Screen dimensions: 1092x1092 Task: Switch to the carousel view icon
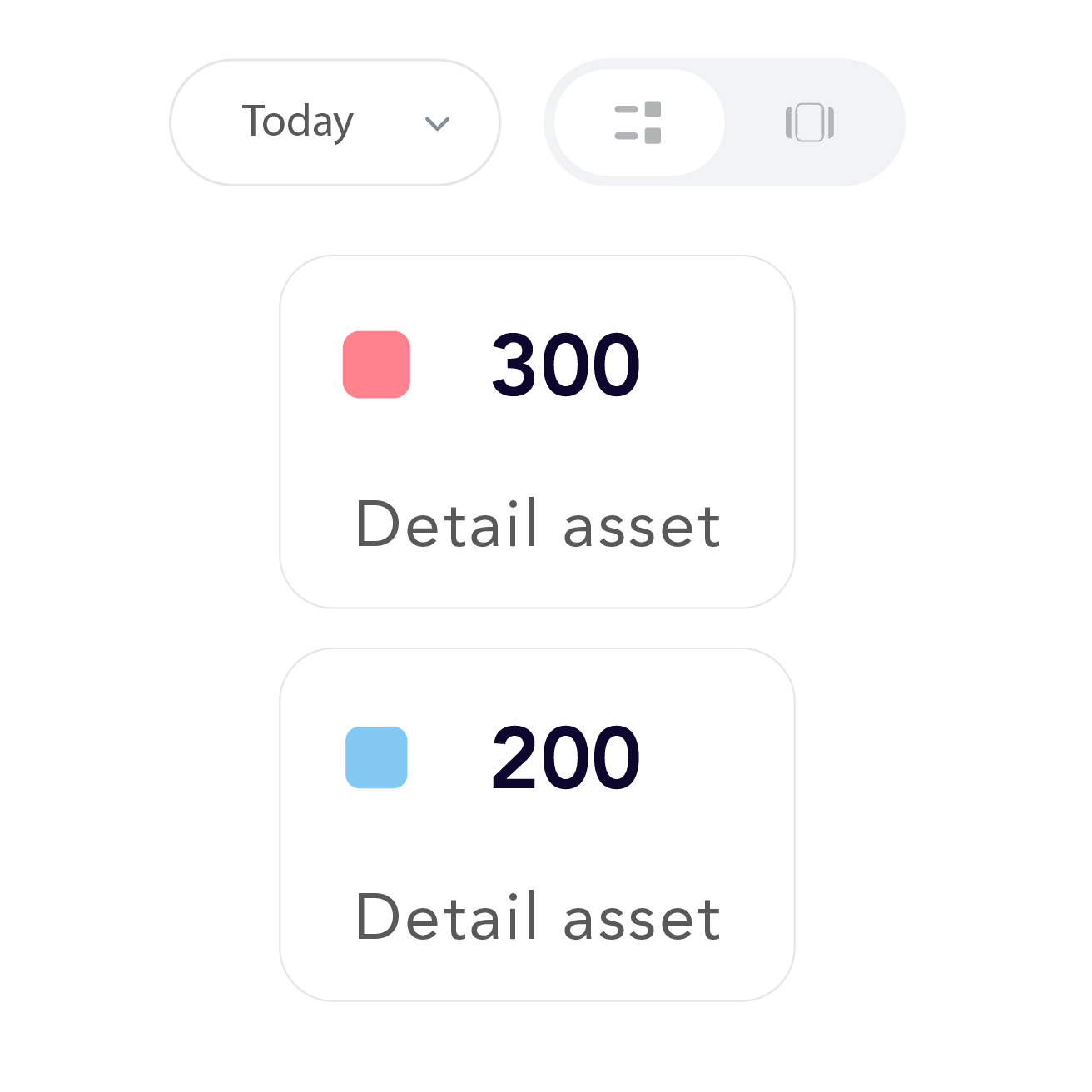pos(809,122)
